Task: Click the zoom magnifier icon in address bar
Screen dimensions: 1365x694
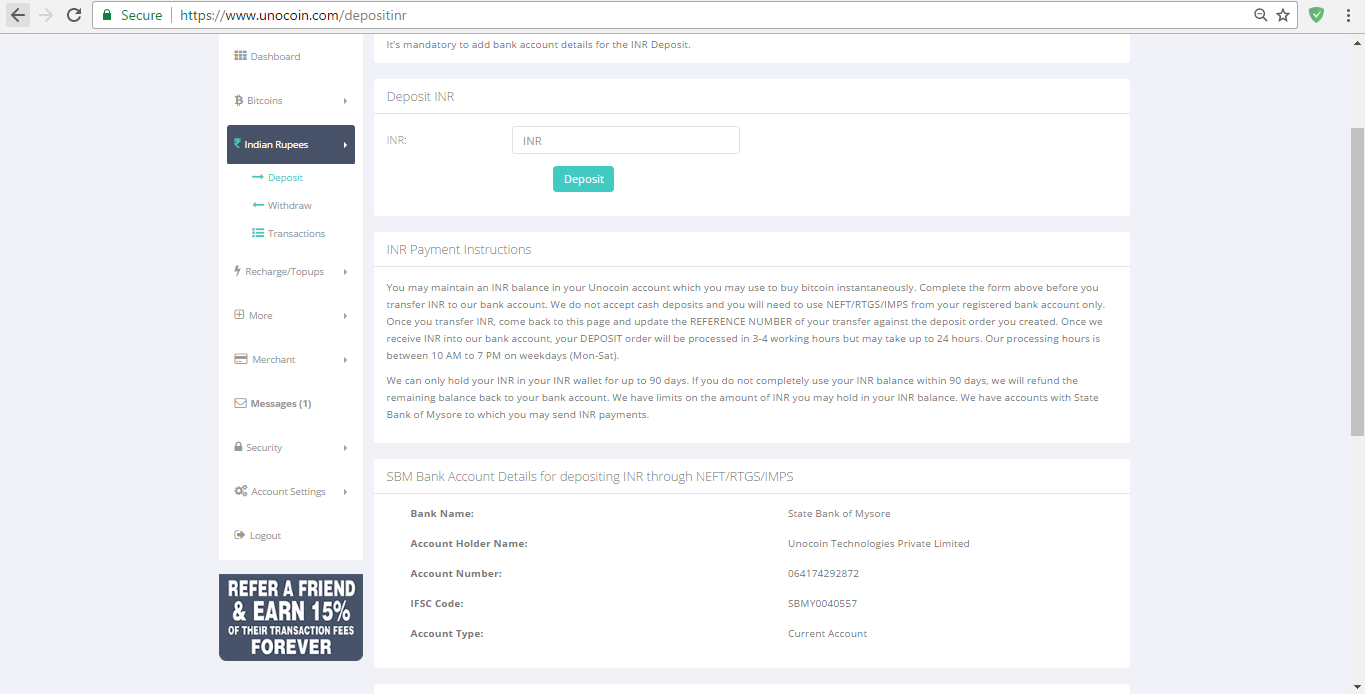Action: pos(1261,15)
